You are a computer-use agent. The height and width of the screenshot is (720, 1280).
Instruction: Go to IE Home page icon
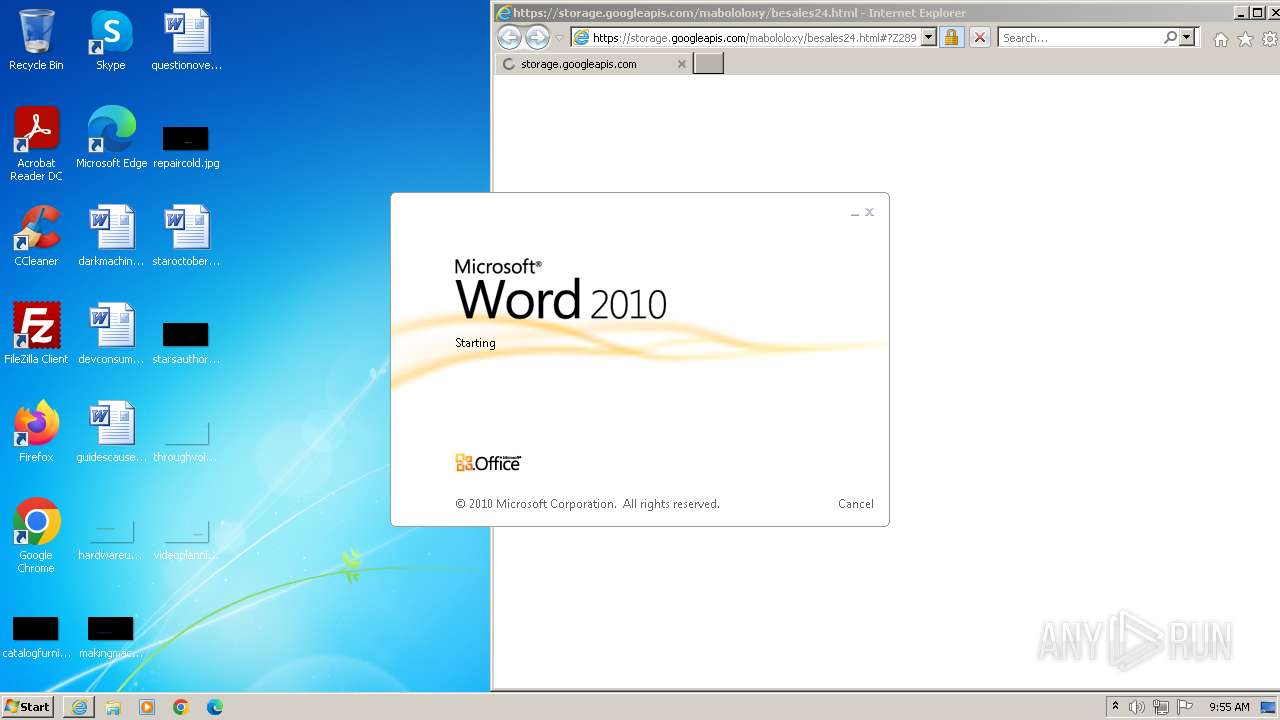click(1220, 39)
